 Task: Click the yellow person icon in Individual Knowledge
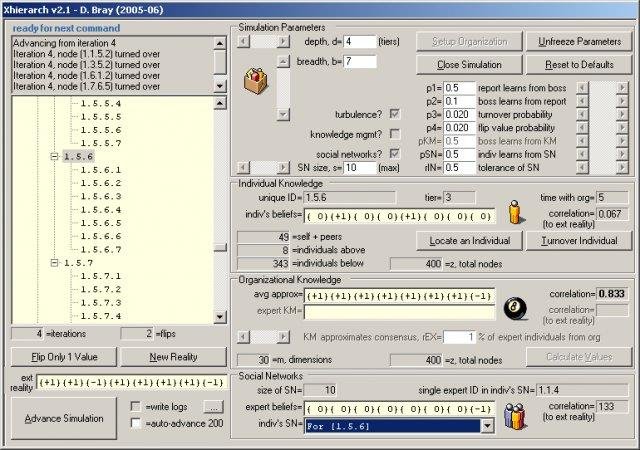516,212
